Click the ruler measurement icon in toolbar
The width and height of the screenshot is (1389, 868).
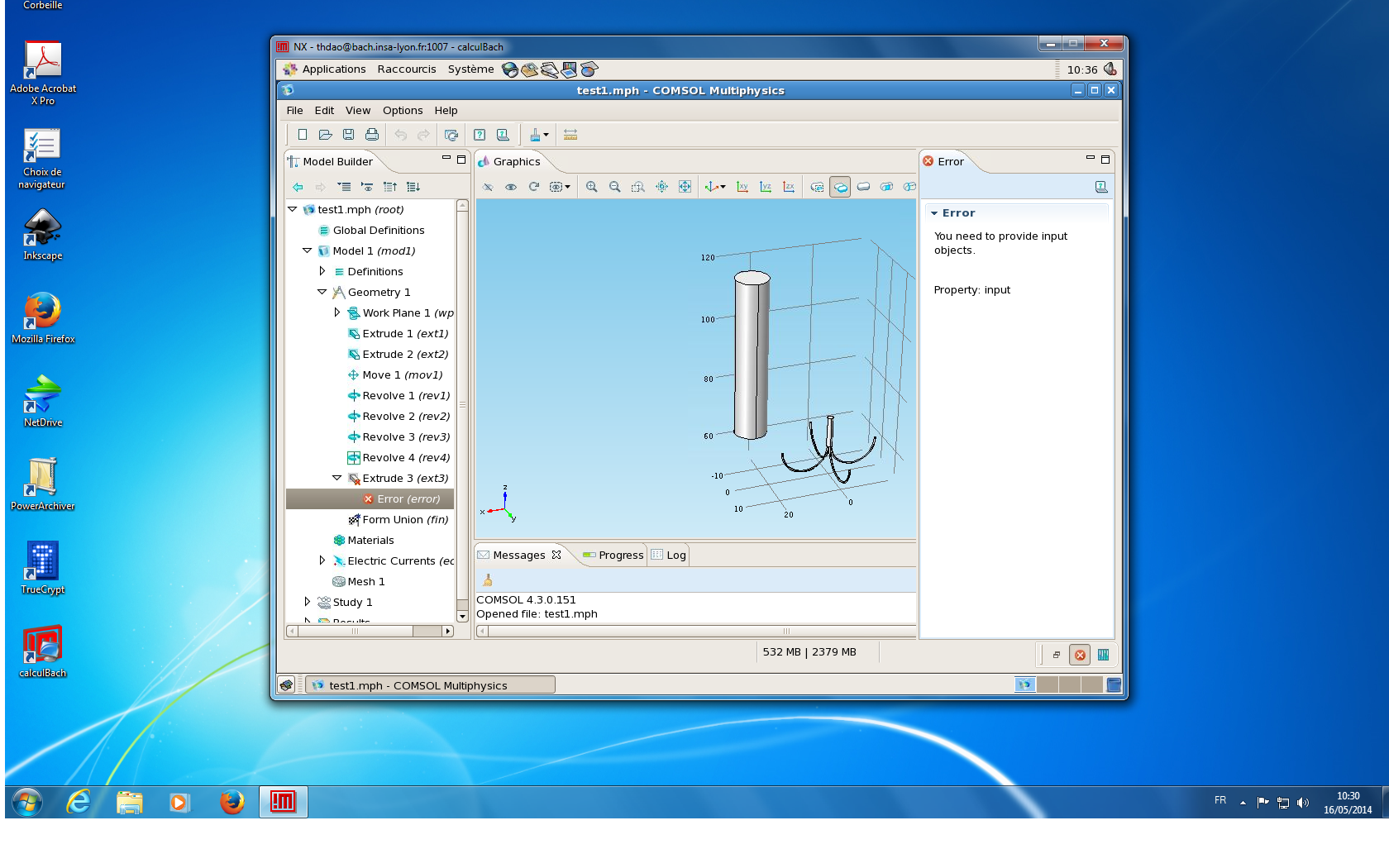pyautogui.click(x=570, y=135)
